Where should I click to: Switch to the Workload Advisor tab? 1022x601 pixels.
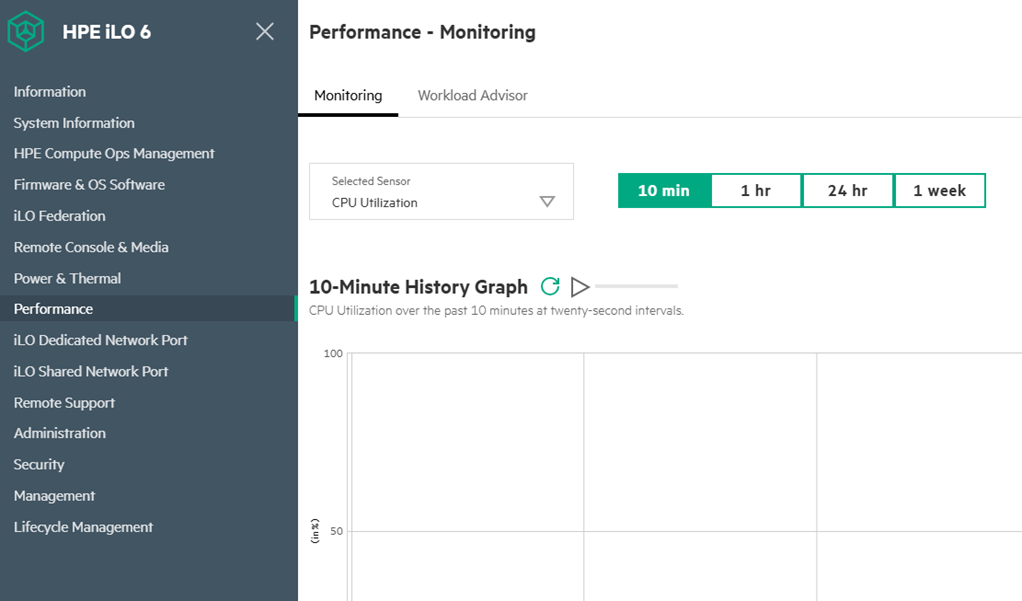coord(472,96)
